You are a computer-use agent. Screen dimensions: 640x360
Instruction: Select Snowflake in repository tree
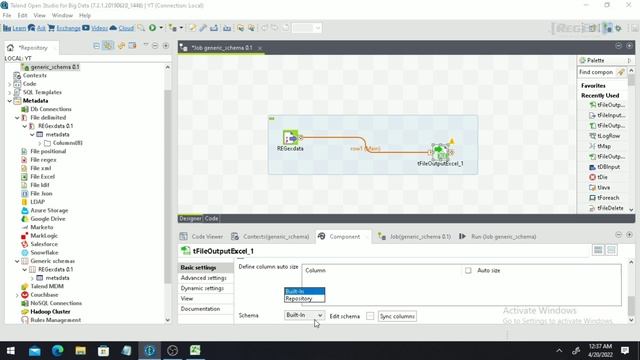coord(44,253)
